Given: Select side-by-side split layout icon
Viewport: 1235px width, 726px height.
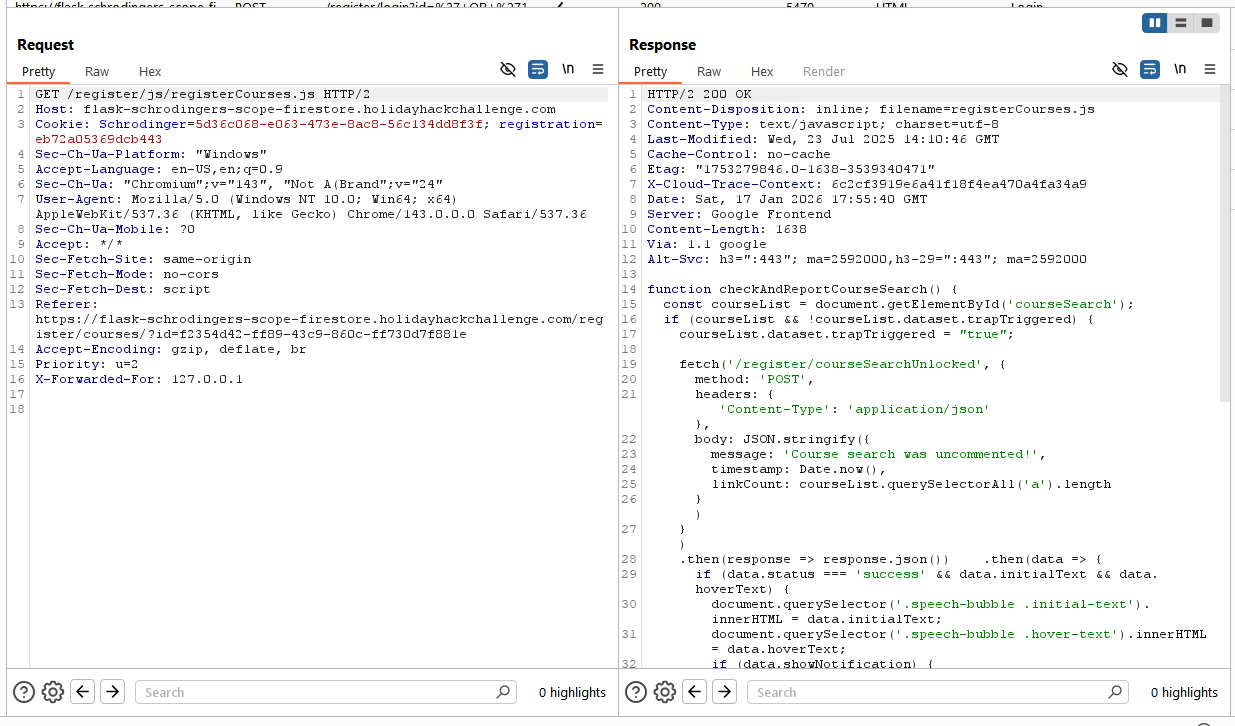Looking at the screenshot, I should coord(1155,22).
